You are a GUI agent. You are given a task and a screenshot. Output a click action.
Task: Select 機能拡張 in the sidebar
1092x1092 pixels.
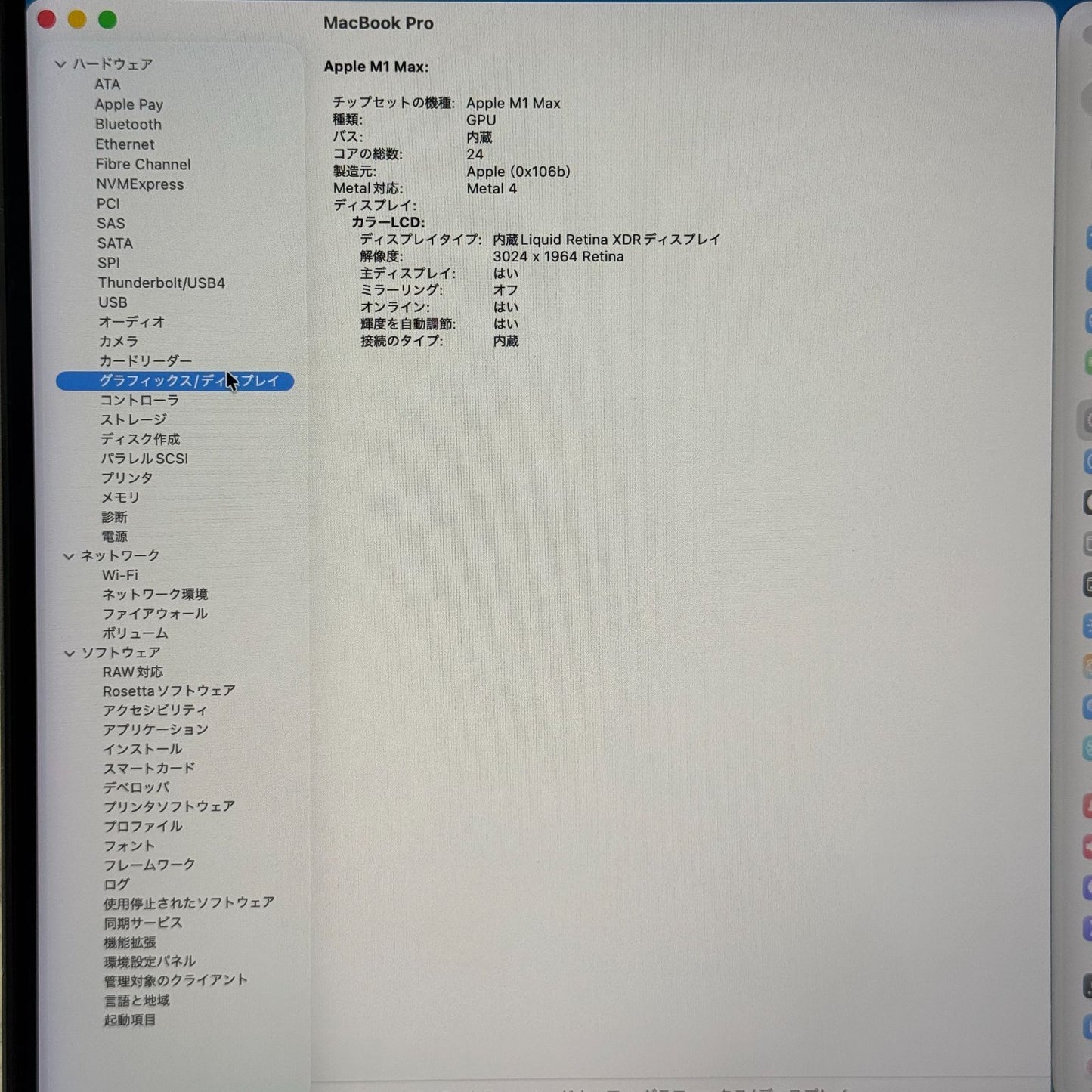click(130, 943)
